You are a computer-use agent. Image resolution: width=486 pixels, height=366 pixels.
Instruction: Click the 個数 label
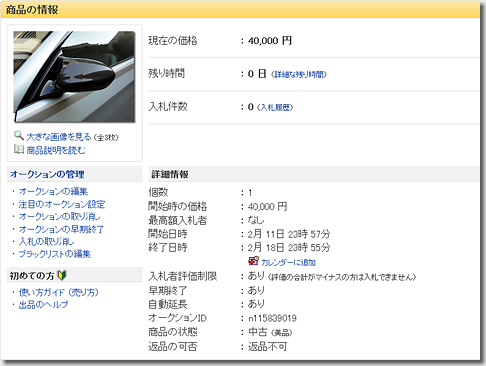click(158, 192)
